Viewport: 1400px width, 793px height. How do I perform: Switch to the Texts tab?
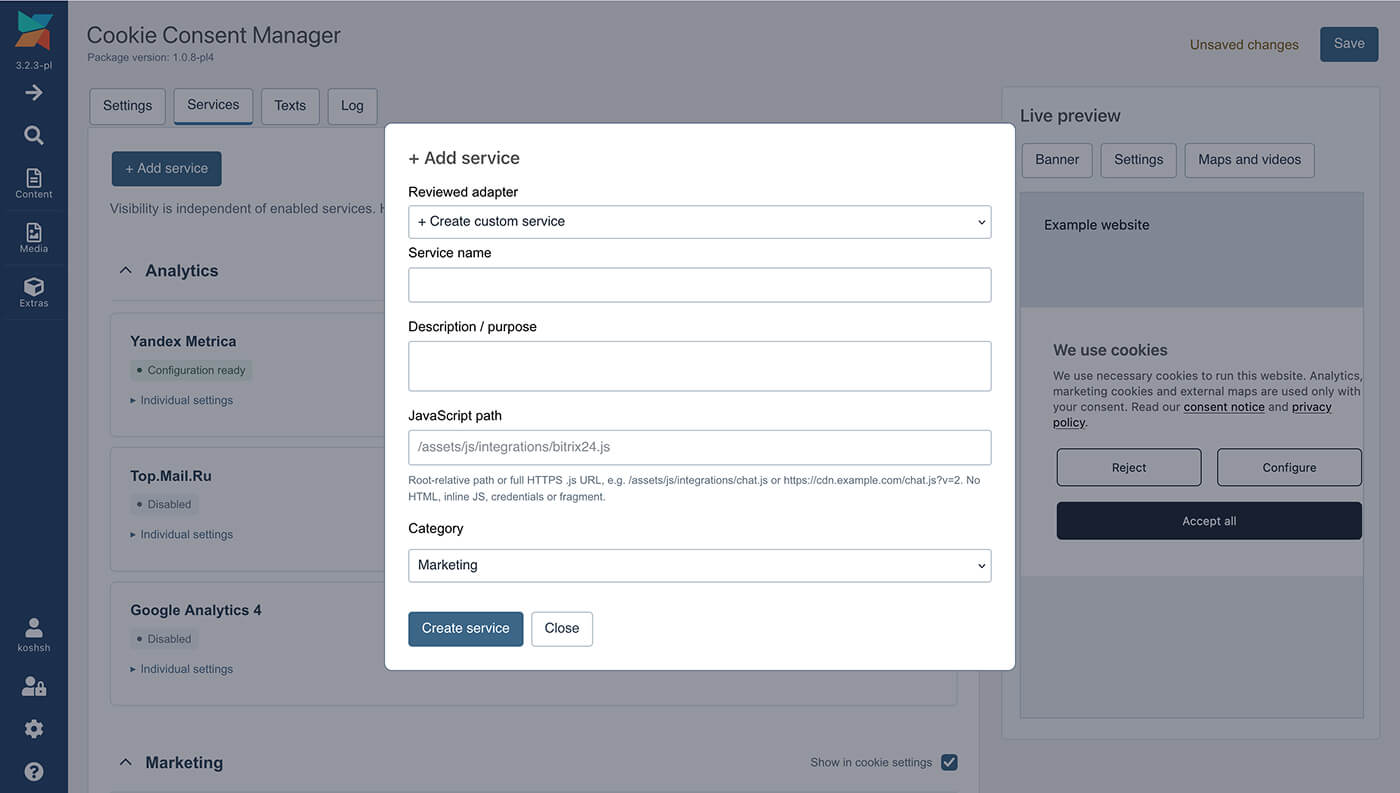click(290, 106)
